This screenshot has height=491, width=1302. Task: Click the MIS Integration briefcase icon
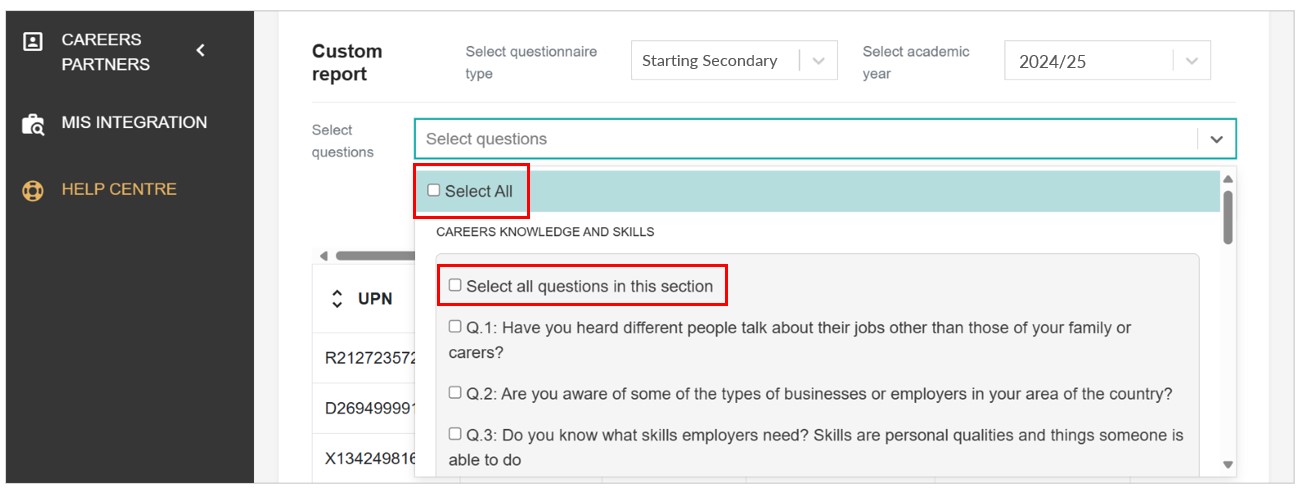(33, 124)
